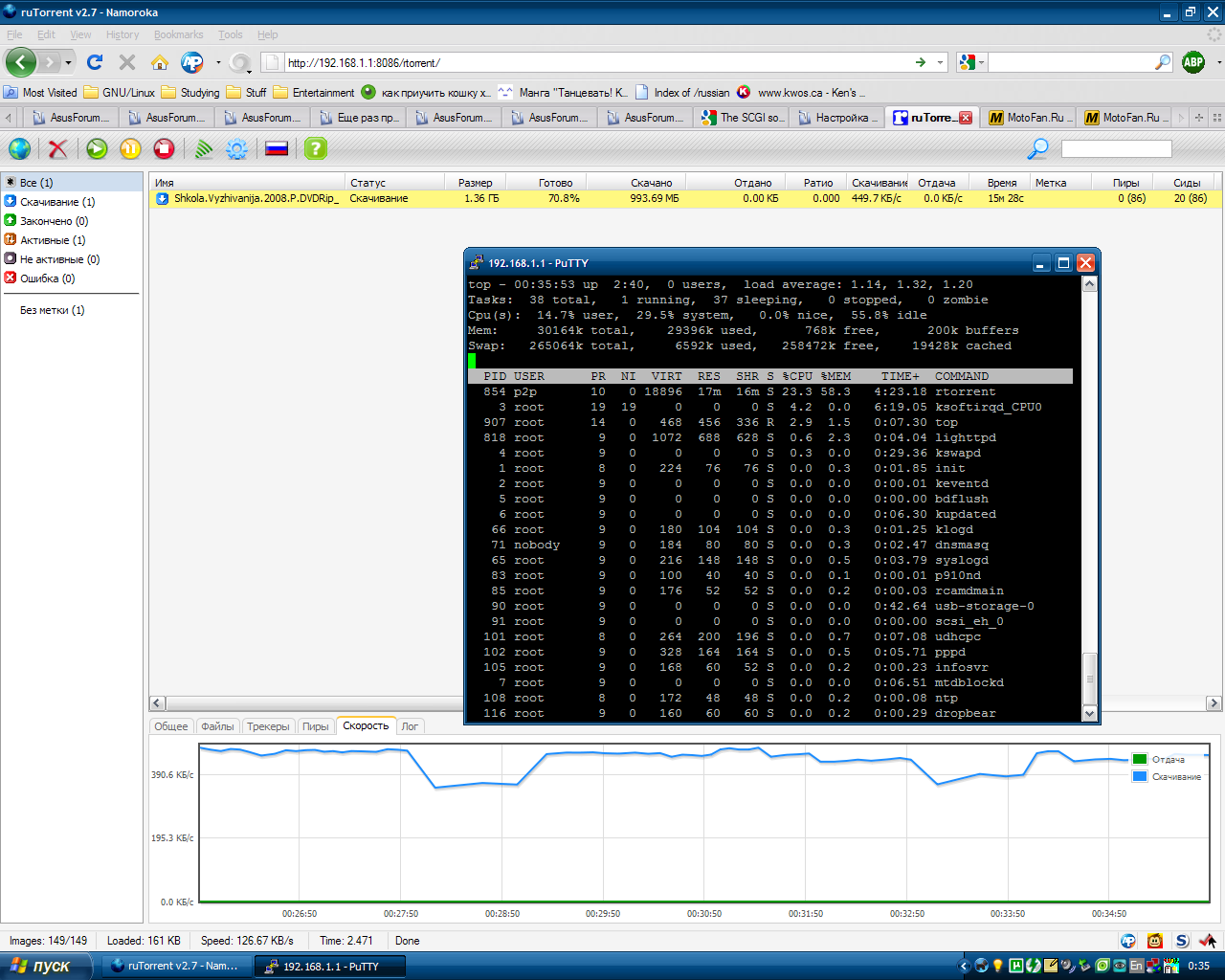Select the Shkola.Vyzhivanija.2008.P.DVDRip torrent row
The width and height of the screenshot is (1225, 980).
pos(685,198)
